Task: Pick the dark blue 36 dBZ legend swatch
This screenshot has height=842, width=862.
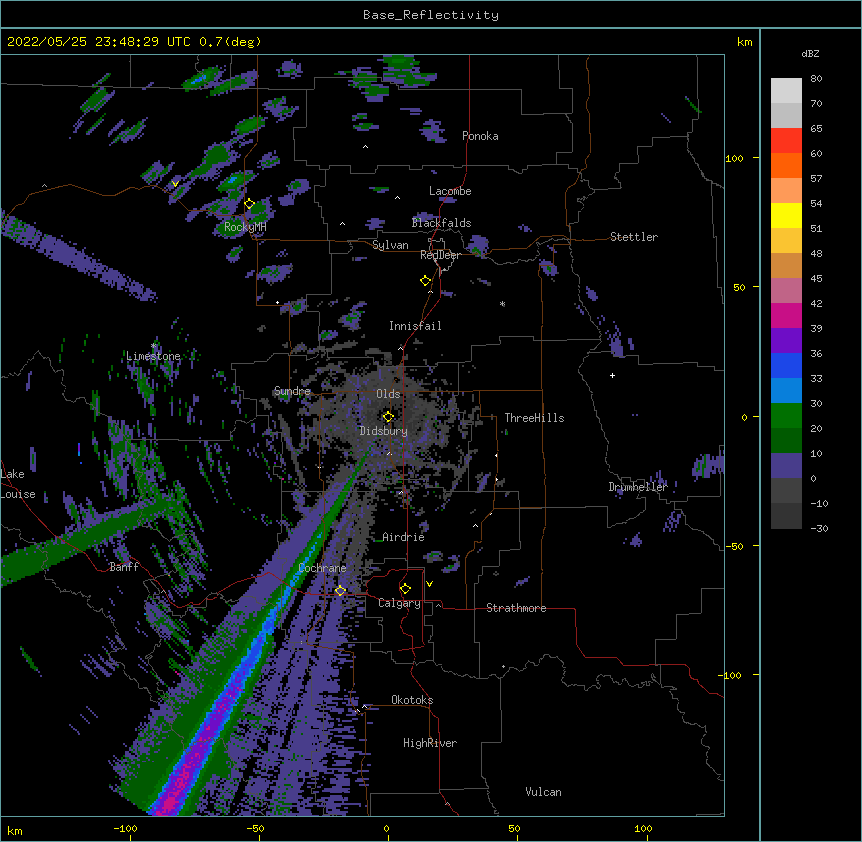Action: click(786, 365)
